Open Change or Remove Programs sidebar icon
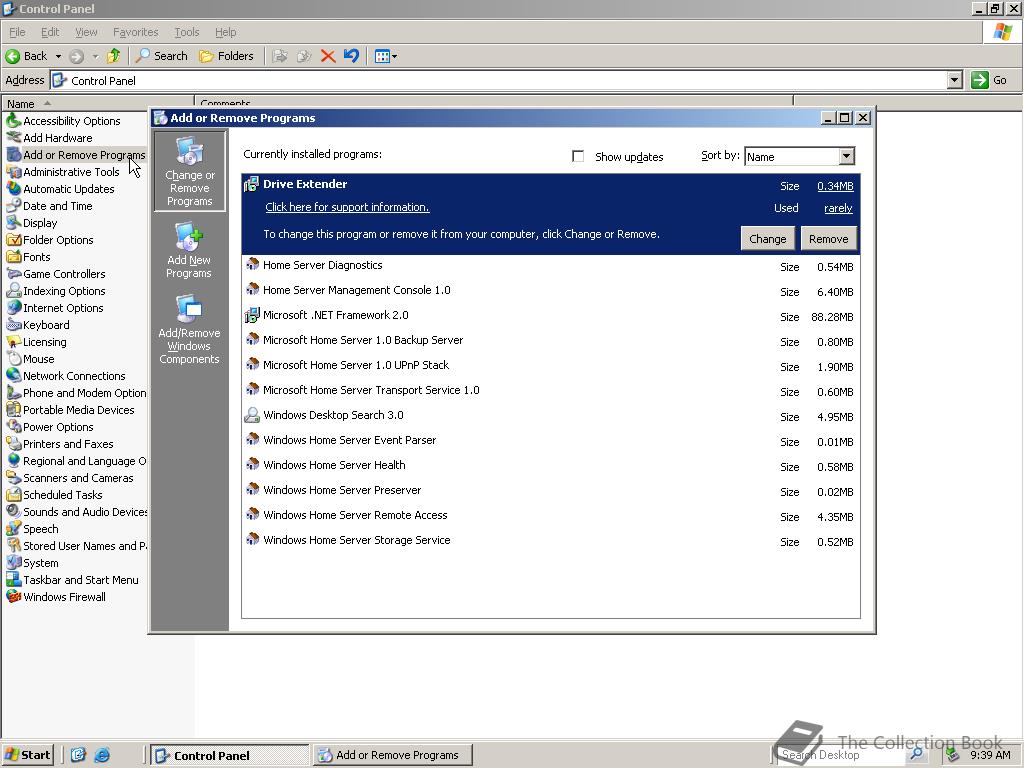 click(189, 171)
